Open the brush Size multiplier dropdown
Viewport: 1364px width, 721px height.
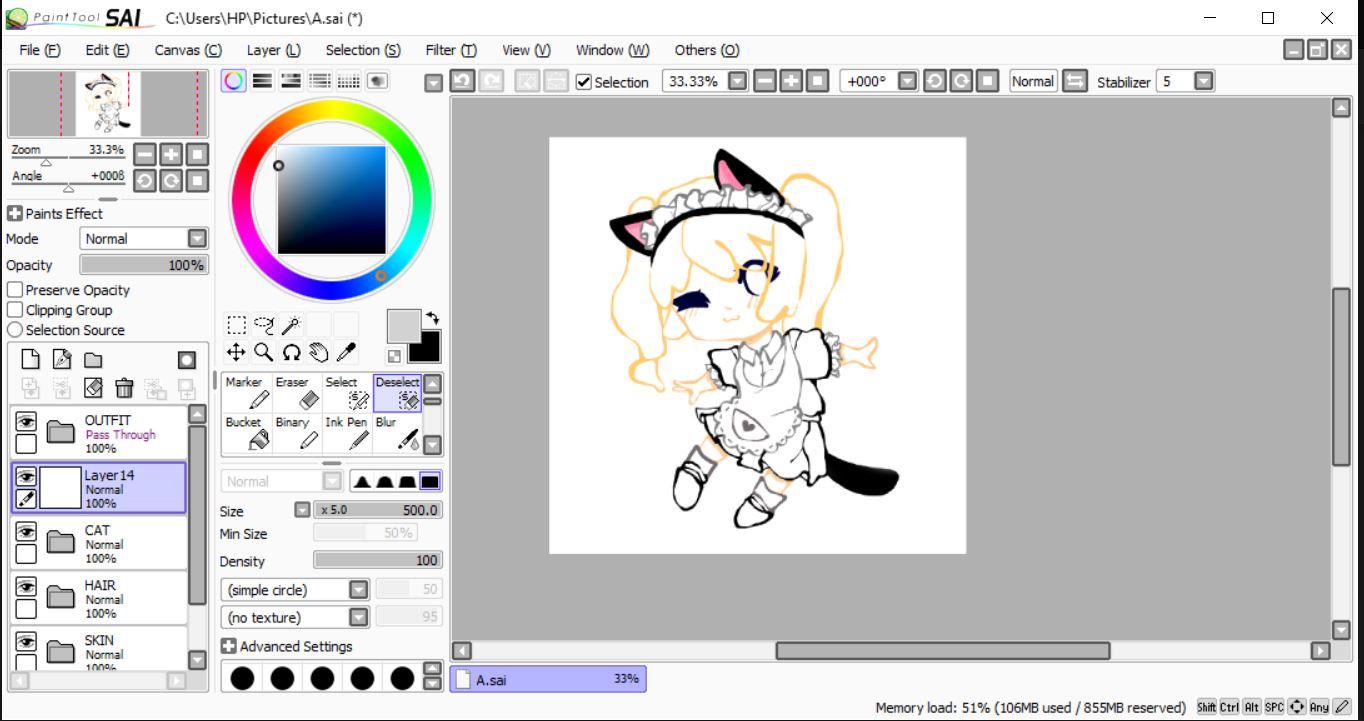302,510
